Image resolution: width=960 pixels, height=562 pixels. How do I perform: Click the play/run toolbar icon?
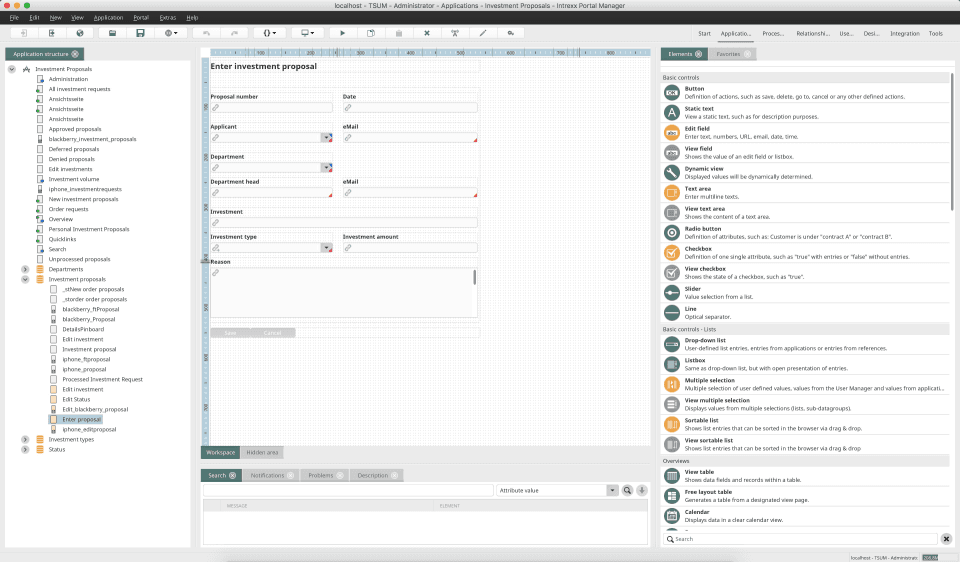[x=342, y=33]
